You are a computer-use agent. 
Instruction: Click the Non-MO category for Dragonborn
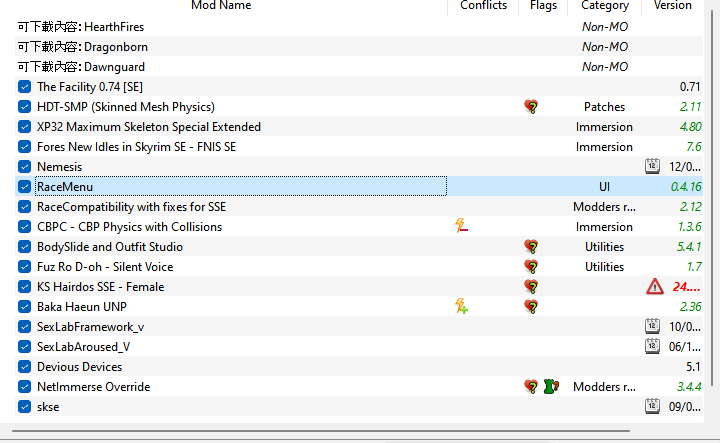(x=604, y=47)
